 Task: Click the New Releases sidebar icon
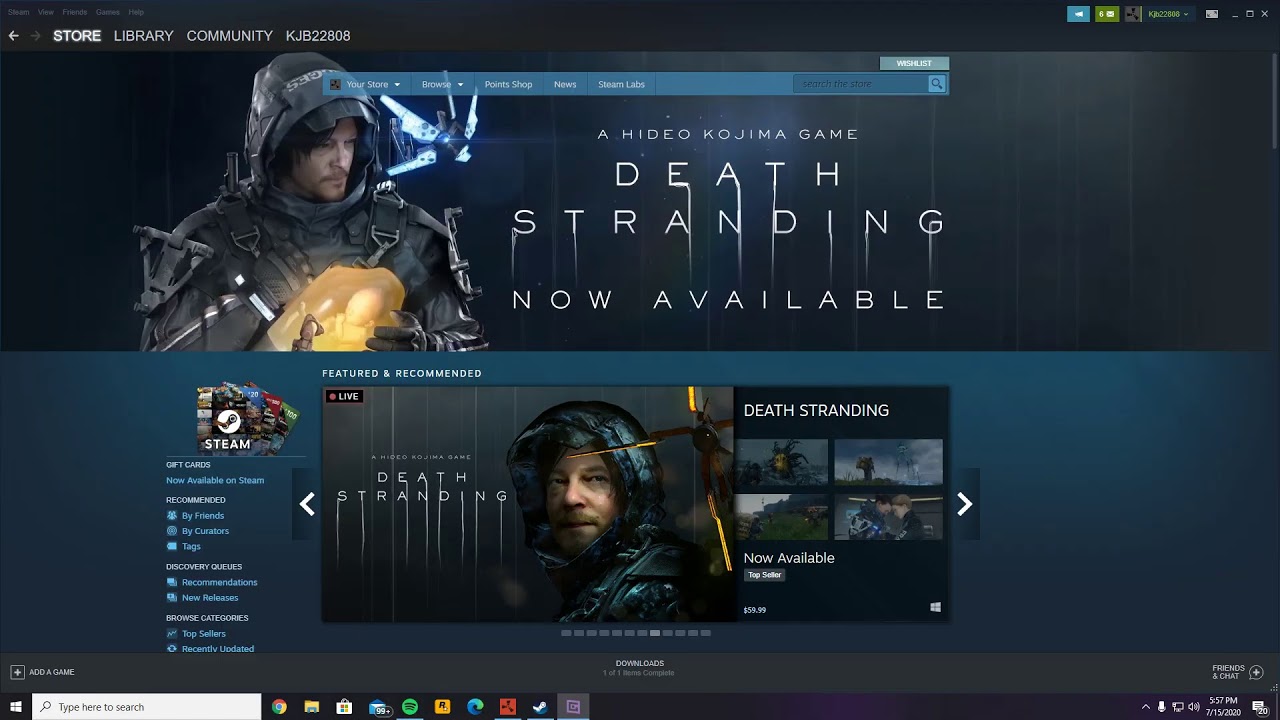pos(172,598)
